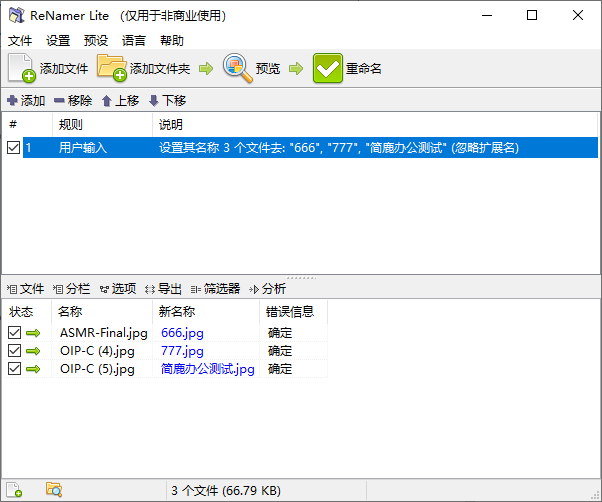
Task: Open the 选项 options dropdown
Action: [x=118, y=289]
